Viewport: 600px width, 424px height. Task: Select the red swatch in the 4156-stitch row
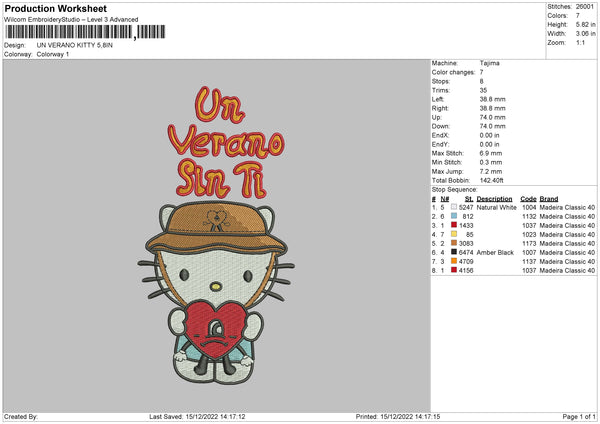(x=454, y=270)
